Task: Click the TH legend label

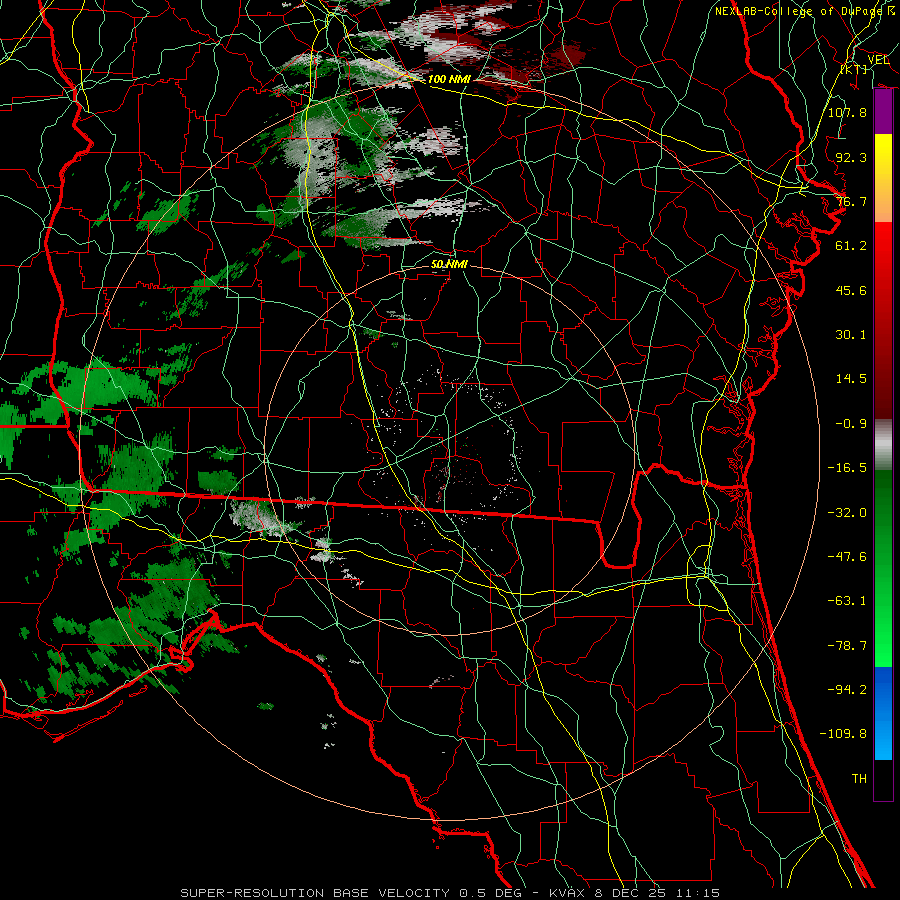Action: [x=859, y=779]
